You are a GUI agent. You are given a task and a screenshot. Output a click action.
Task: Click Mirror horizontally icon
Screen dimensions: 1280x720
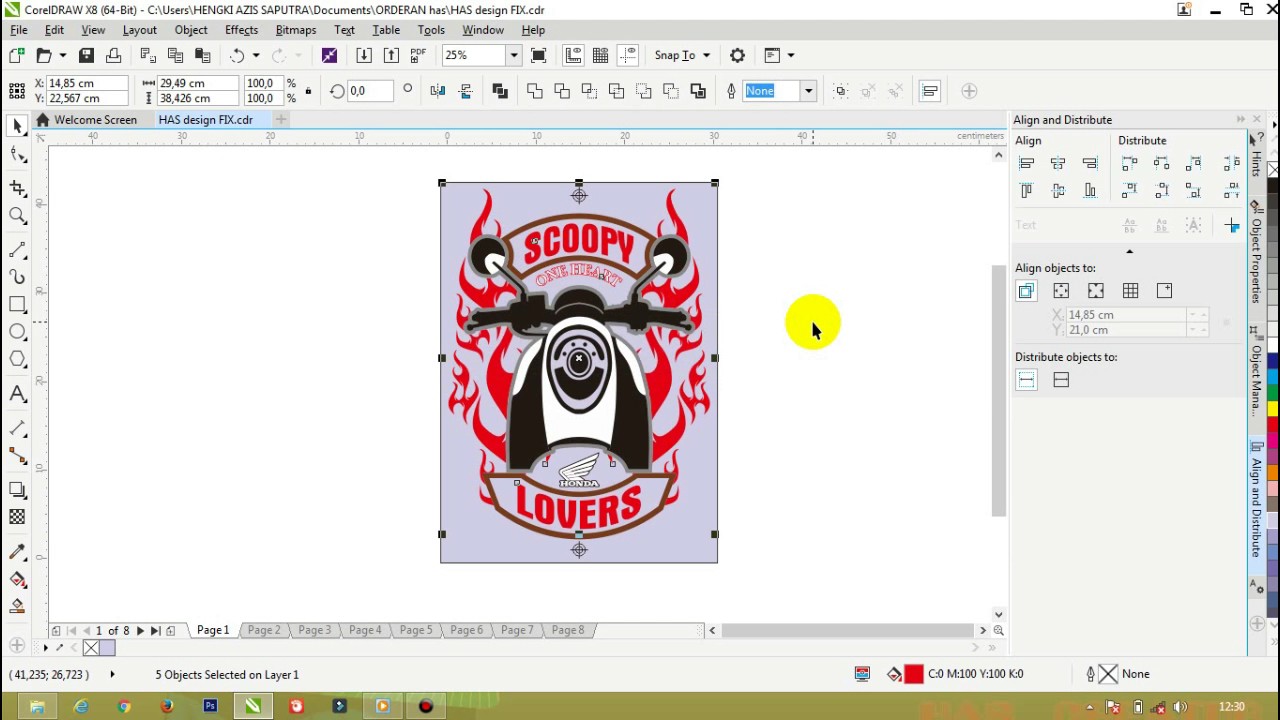point(437,91)
